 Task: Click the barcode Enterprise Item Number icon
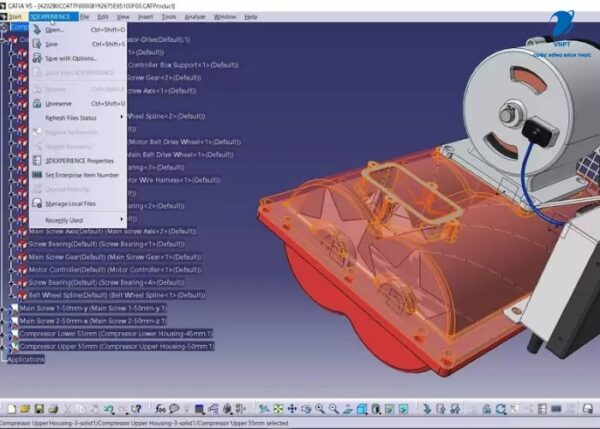(556, 409)
